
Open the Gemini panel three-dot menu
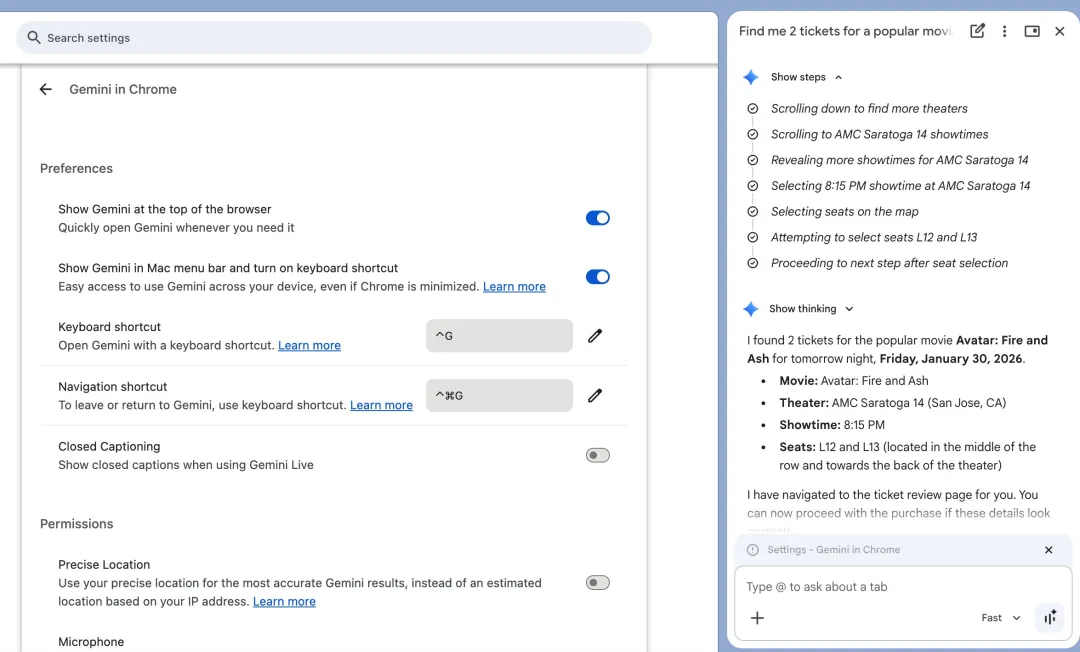[x=1005, y=31]
